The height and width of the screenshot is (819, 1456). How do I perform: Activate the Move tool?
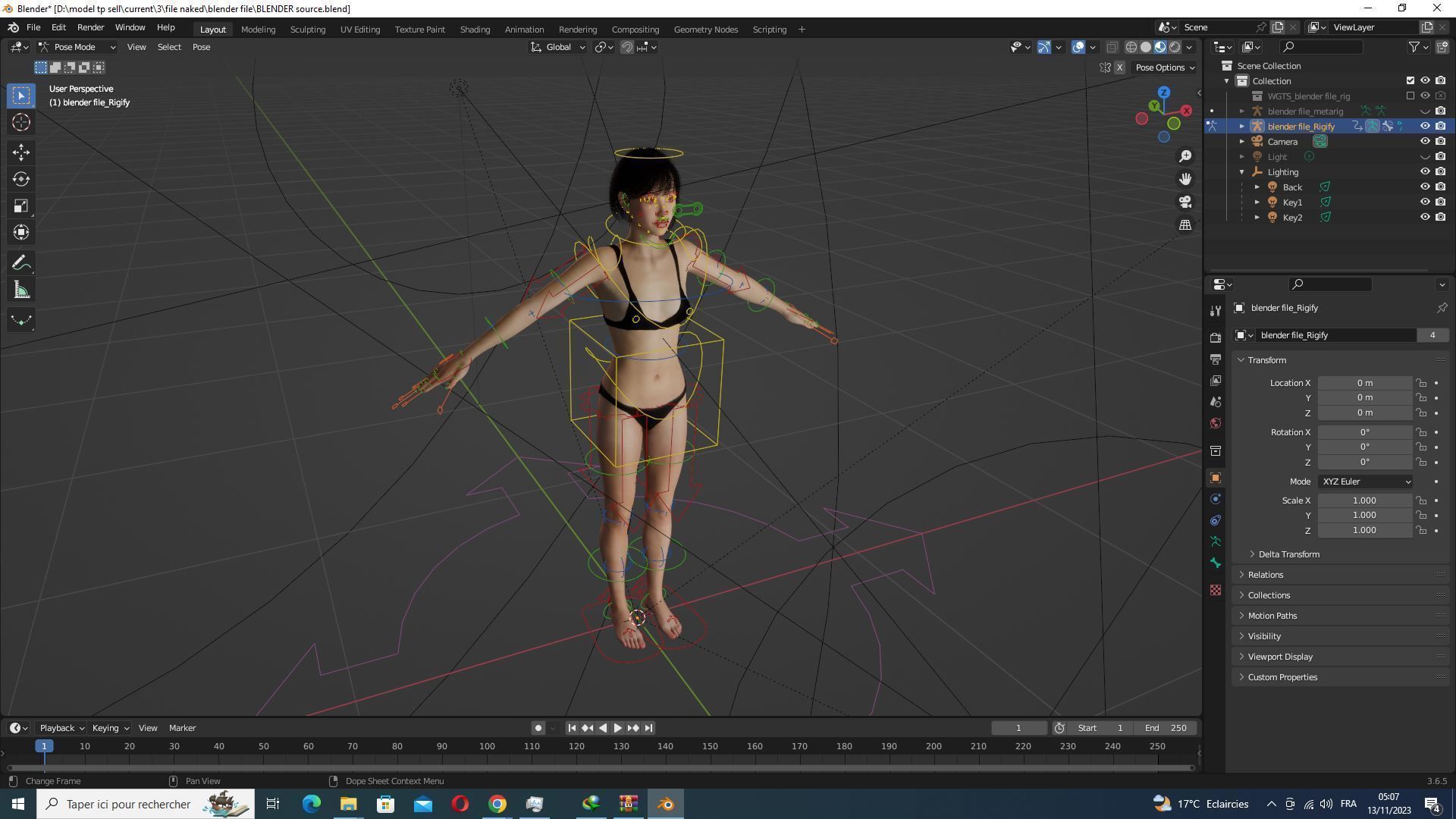point(21,152)
